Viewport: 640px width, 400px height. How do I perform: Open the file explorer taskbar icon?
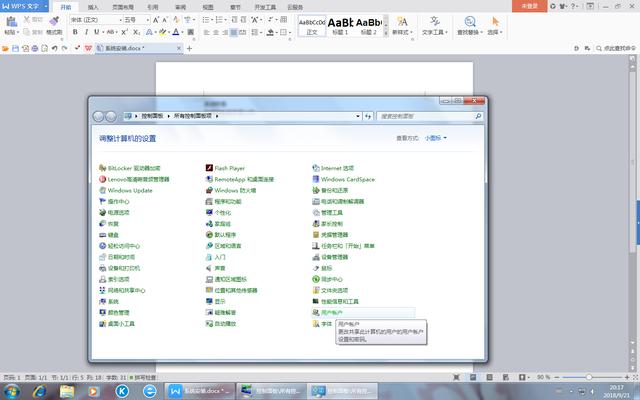[x=67, y=391]
